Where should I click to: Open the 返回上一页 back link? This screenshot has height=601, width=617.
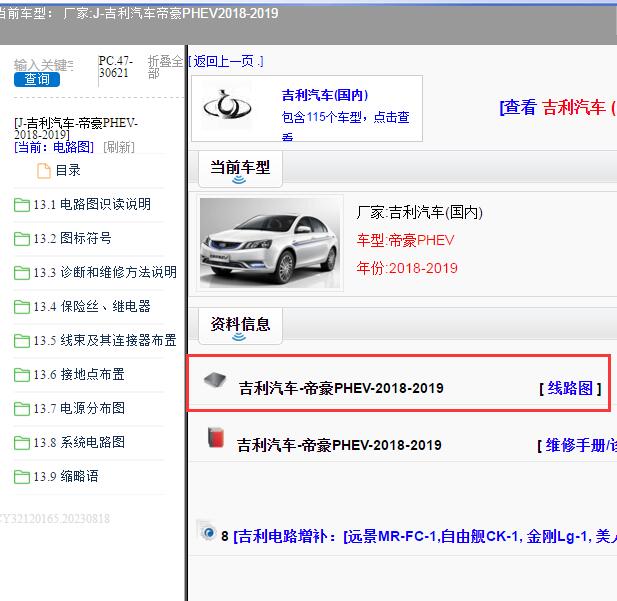coord(225,61)
